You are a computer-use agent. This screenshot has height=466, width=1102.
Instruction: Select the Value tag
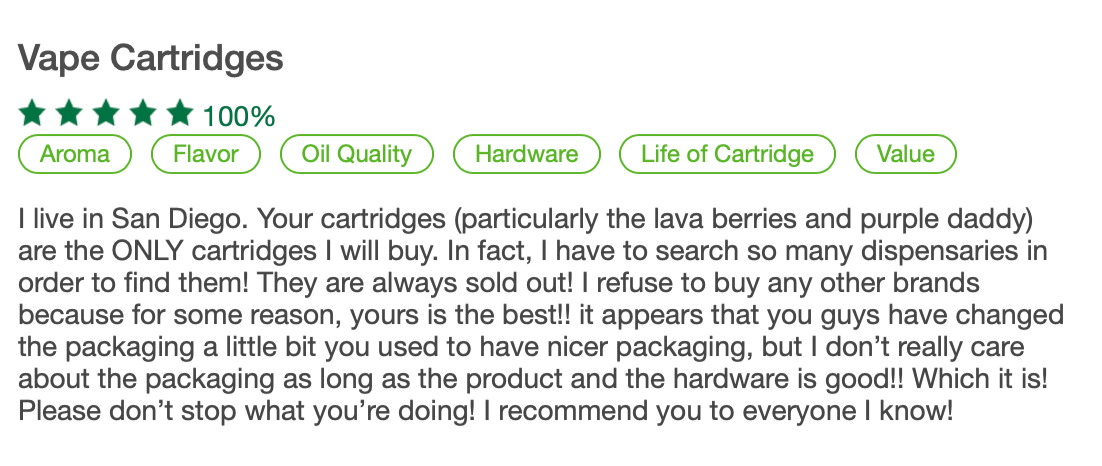click(906, 154)
